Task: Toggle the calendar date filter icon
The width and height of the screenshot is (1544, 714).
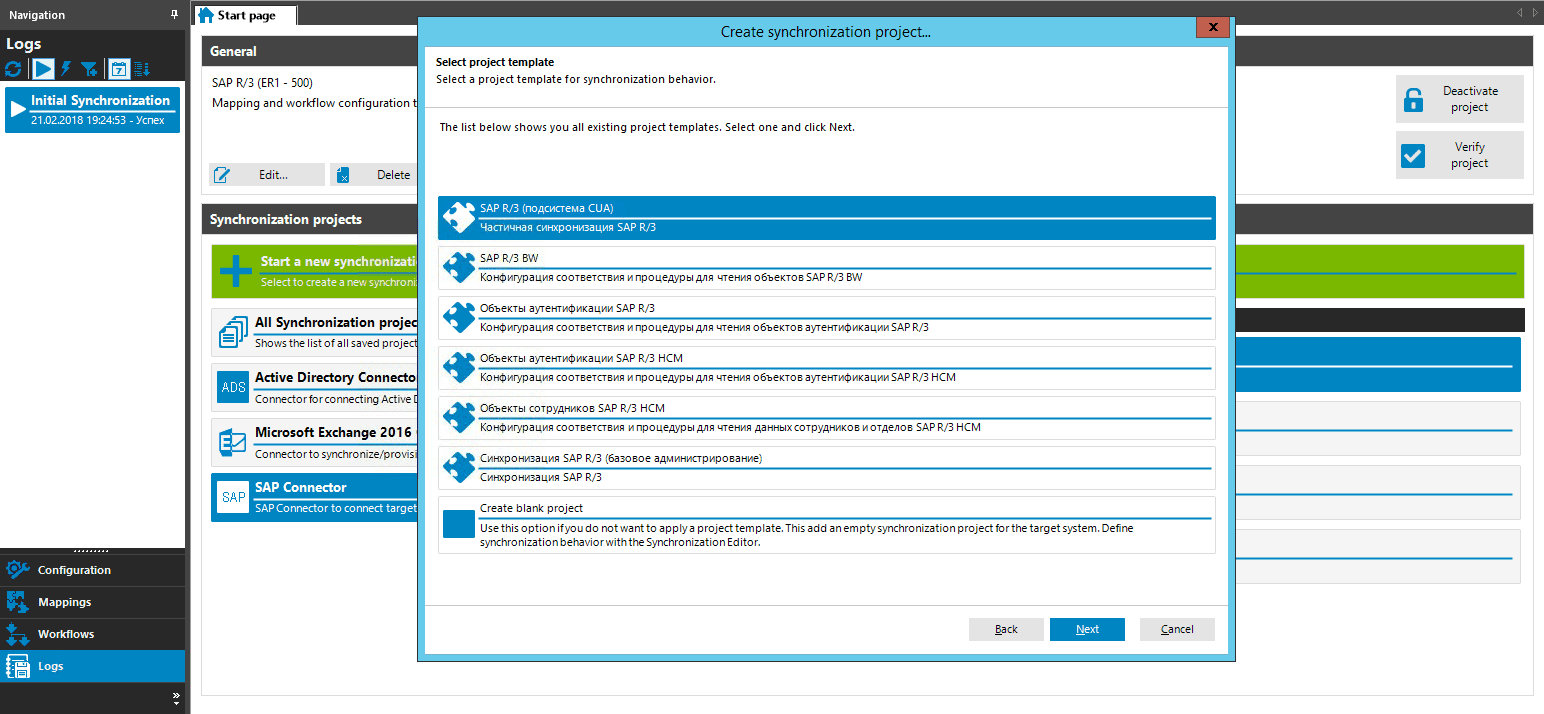Action: click(119, 69)
